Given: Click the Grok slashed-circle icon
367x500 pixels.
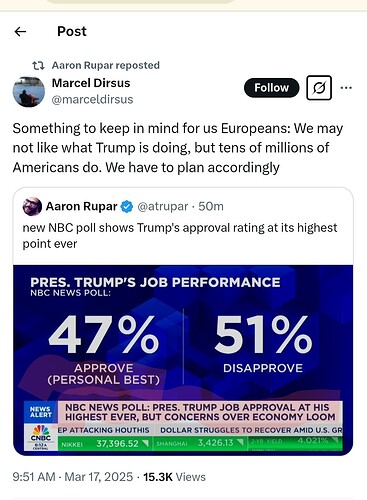Looking at the screenshot, I should pyautogui.click(x=319, y=88).
